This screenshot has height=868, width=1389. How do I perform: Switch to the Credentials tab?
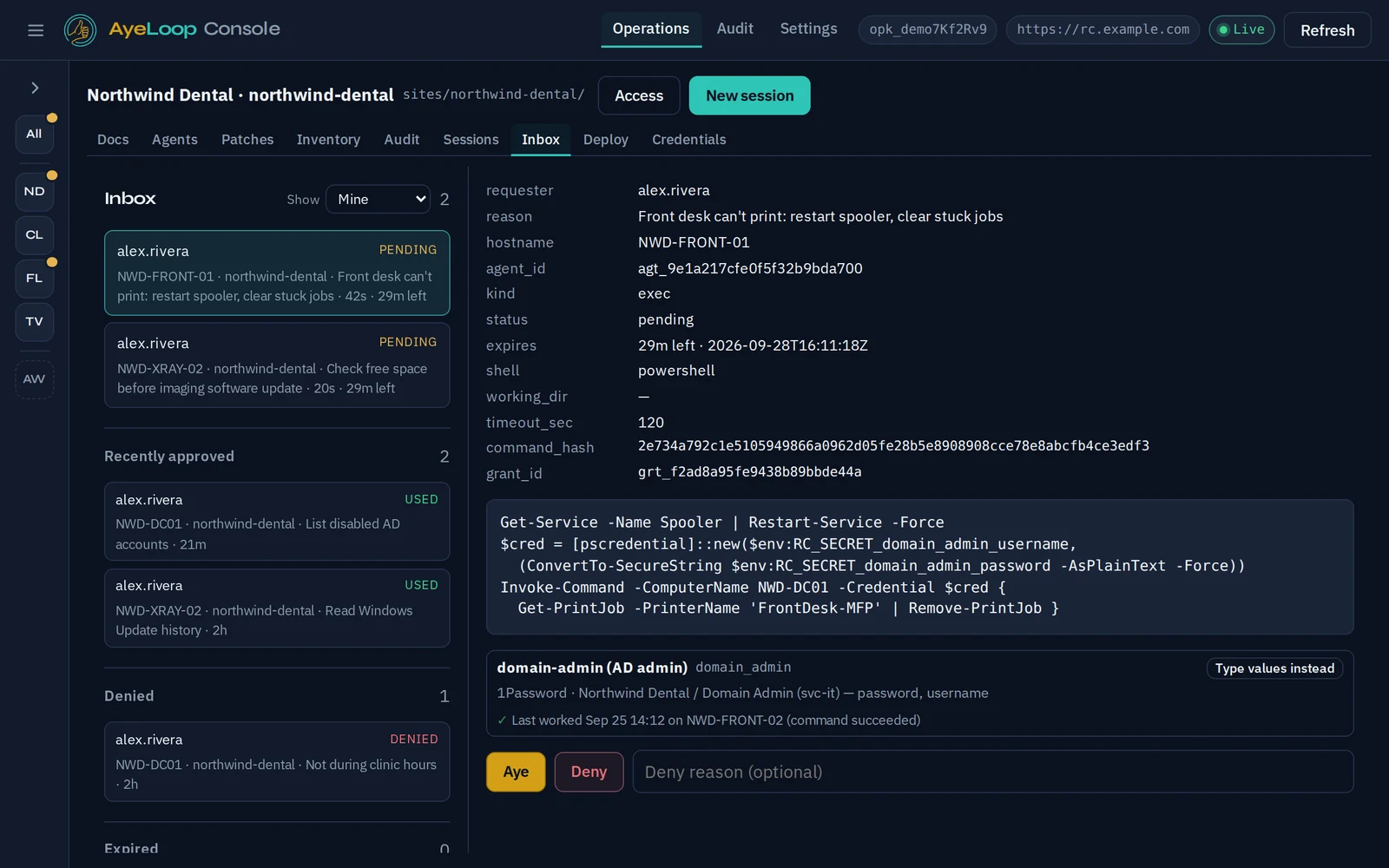pyautogui.click(x=688, y=140)
